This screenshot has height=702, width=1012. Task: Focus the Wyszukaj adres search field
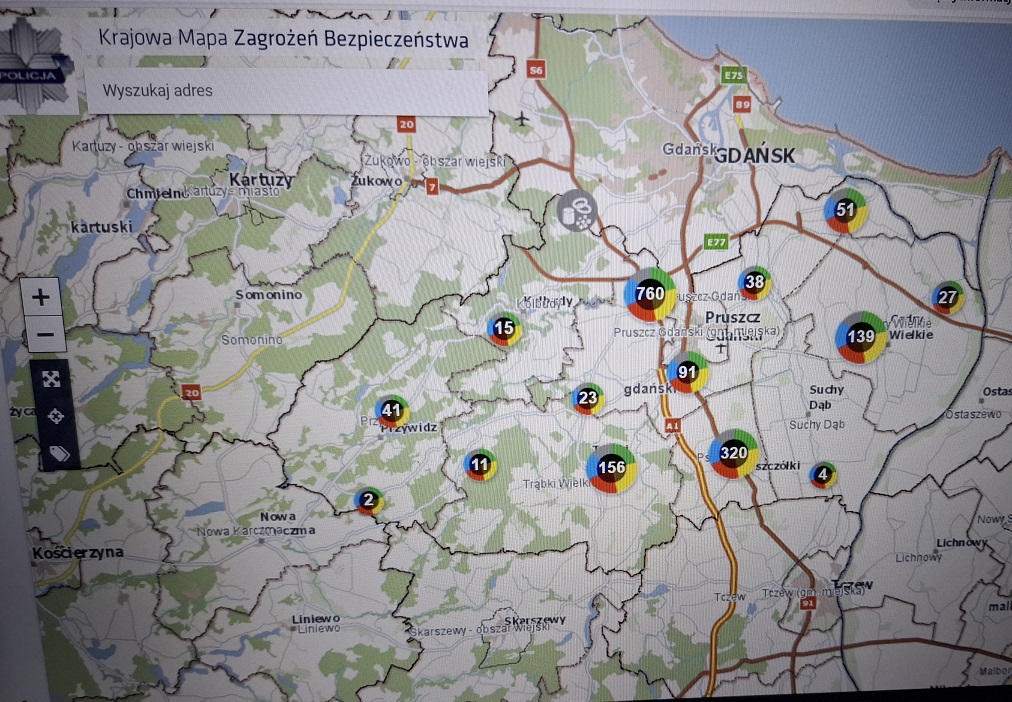tap(286, 91)
